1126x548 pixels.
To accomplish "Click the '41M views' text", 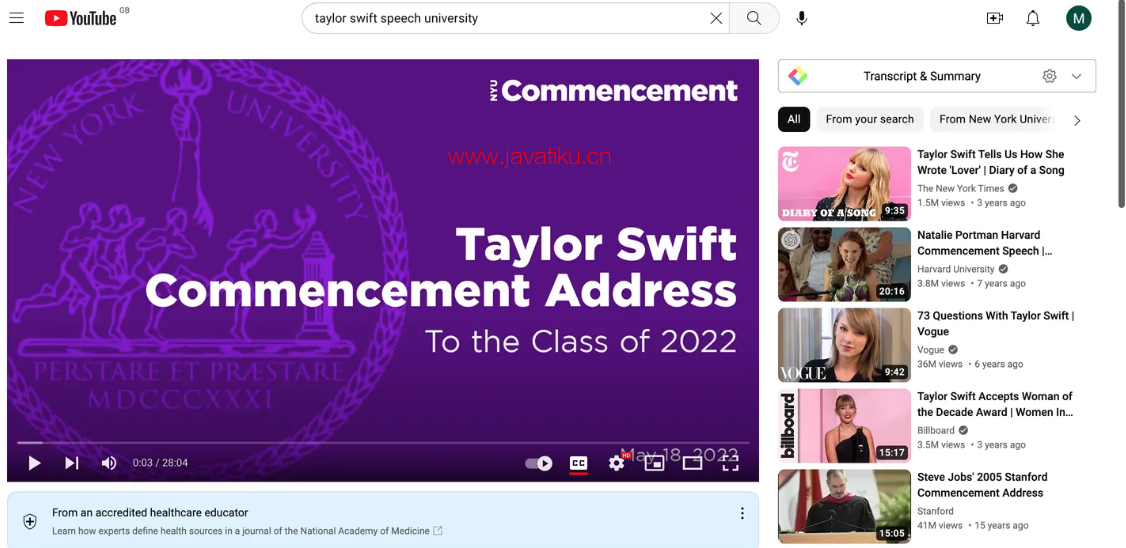I will pyautogui.click(x=939, y=526).
